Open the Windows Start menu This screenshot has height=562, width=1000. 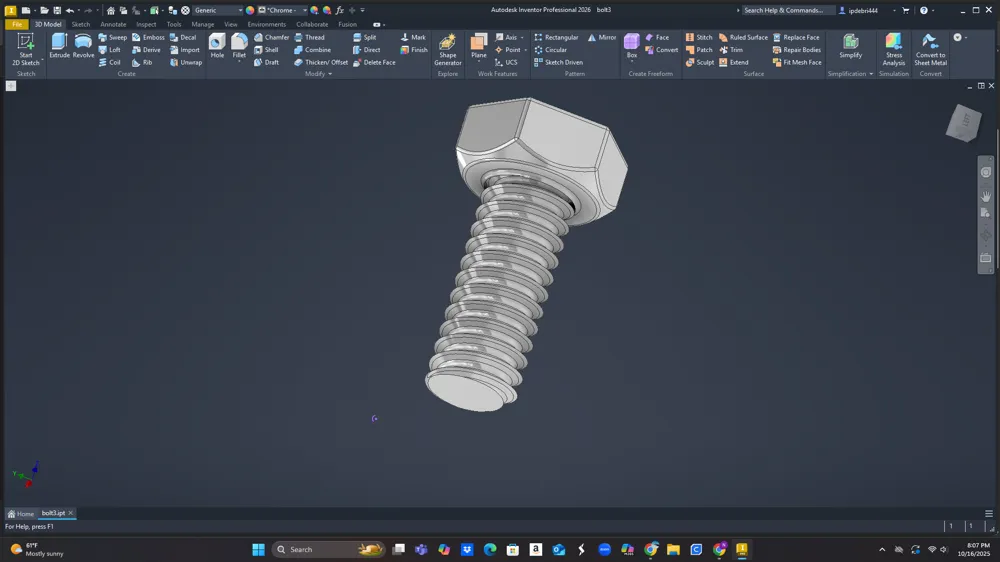pyautogui.click(x=258, y=549)
